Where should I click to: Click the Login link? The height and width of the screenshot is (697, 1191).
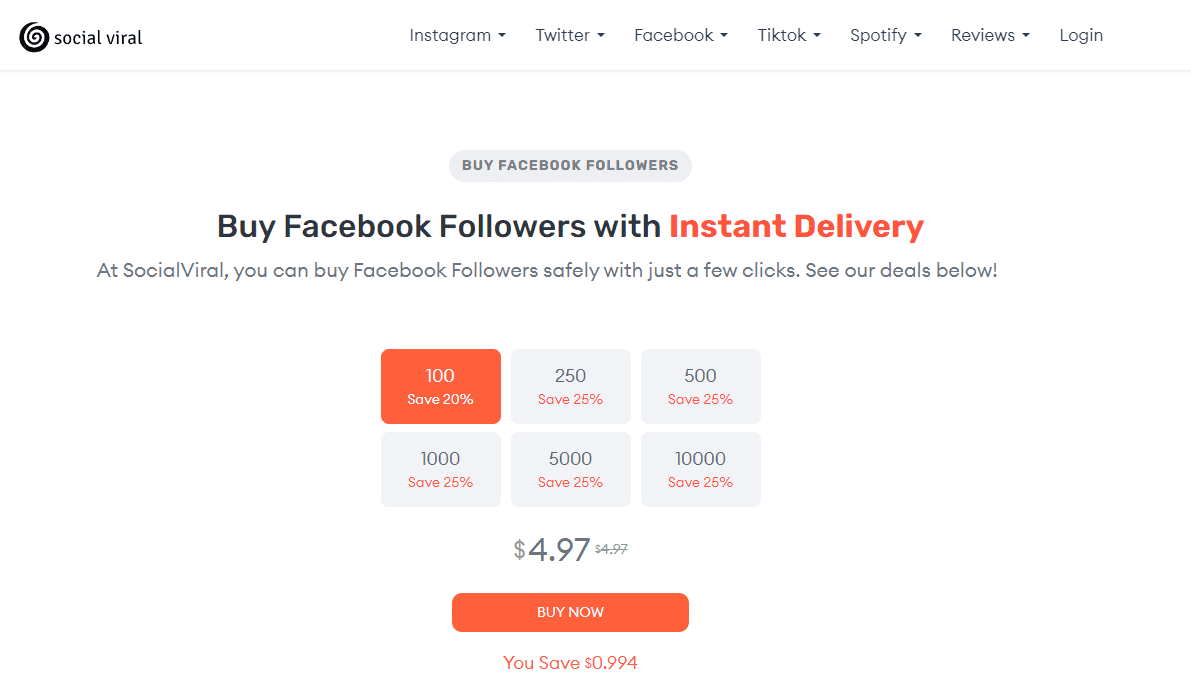[1081, 35]
